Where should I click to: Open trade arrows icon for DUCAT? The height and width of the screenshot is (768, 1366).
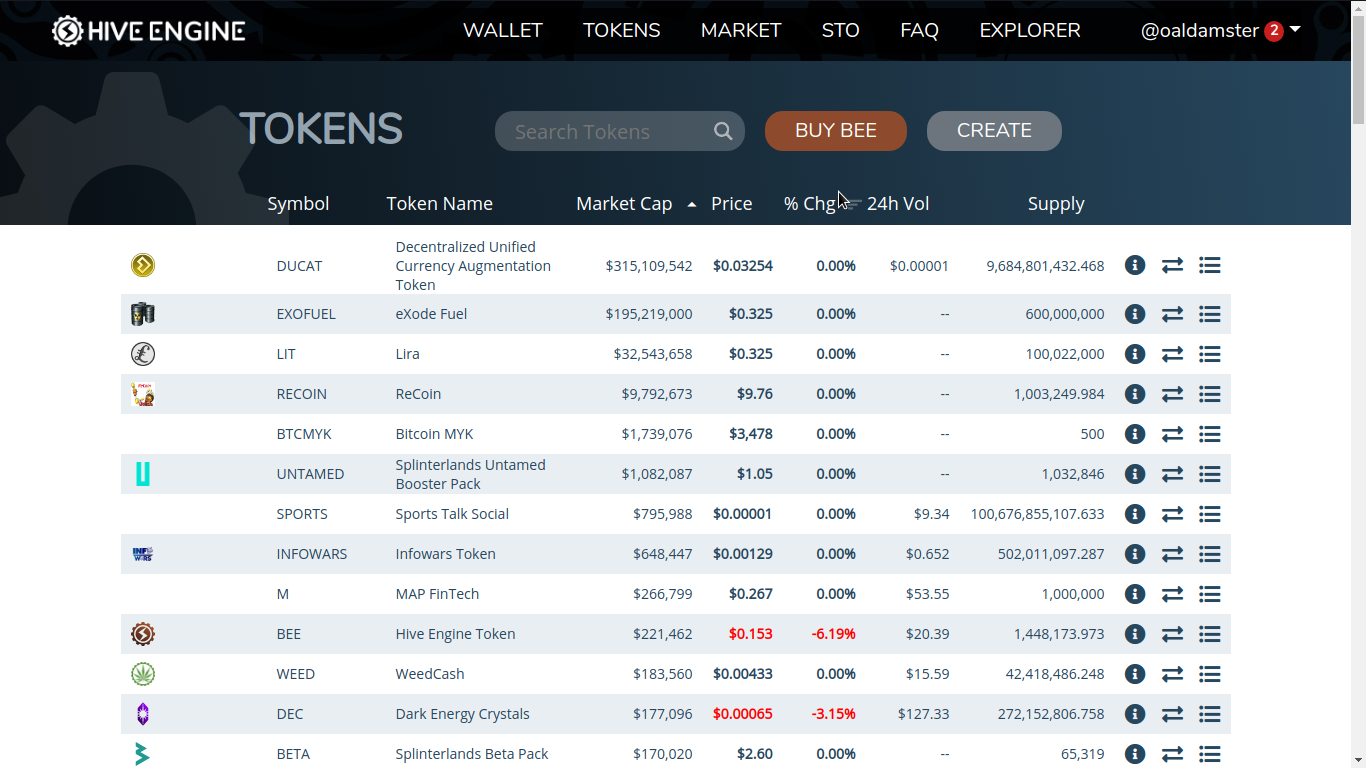click(1172, 265)
